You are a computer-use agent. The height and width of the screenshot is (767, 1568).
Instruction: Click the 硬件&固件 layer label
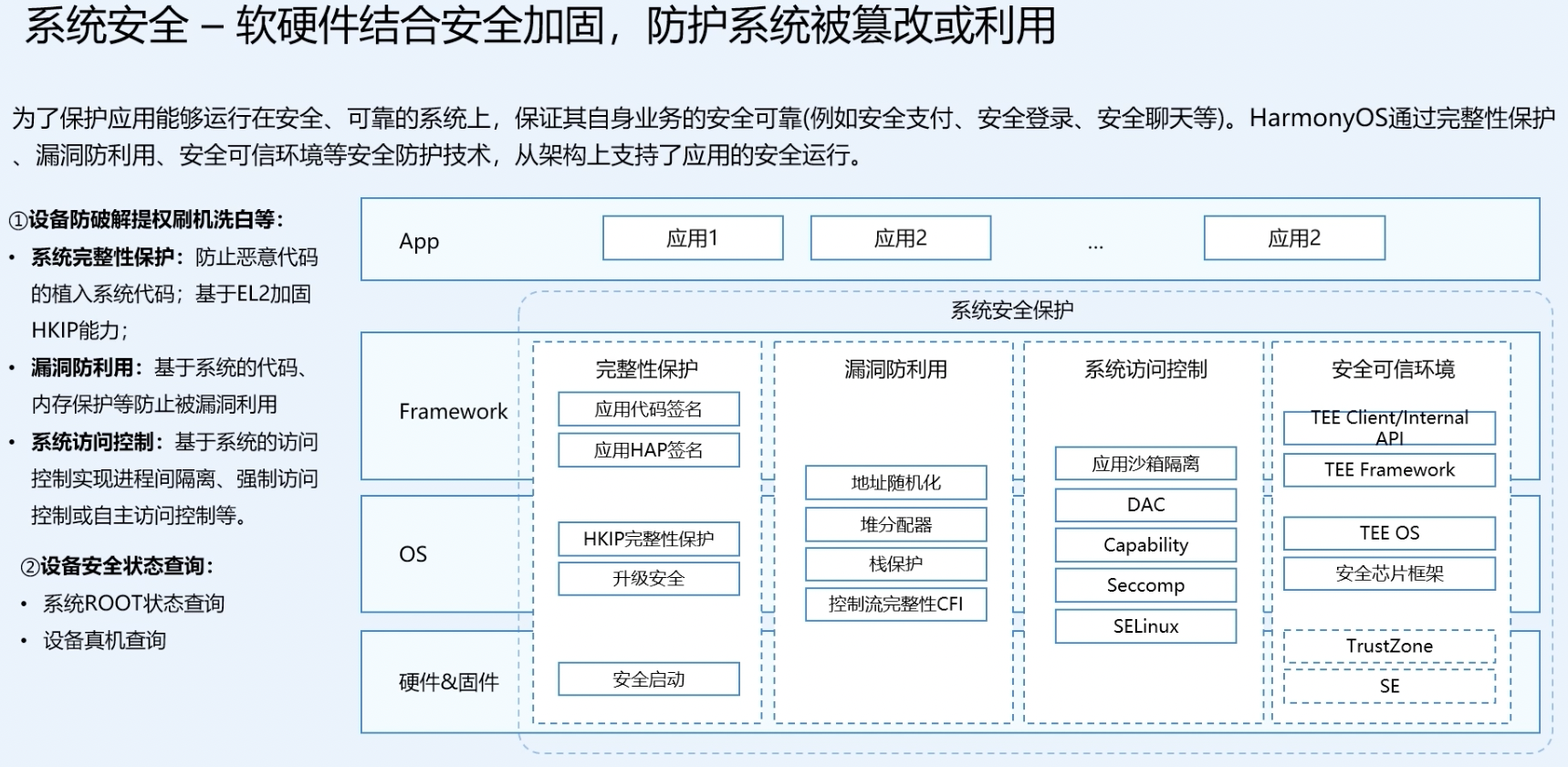[449, 682]
